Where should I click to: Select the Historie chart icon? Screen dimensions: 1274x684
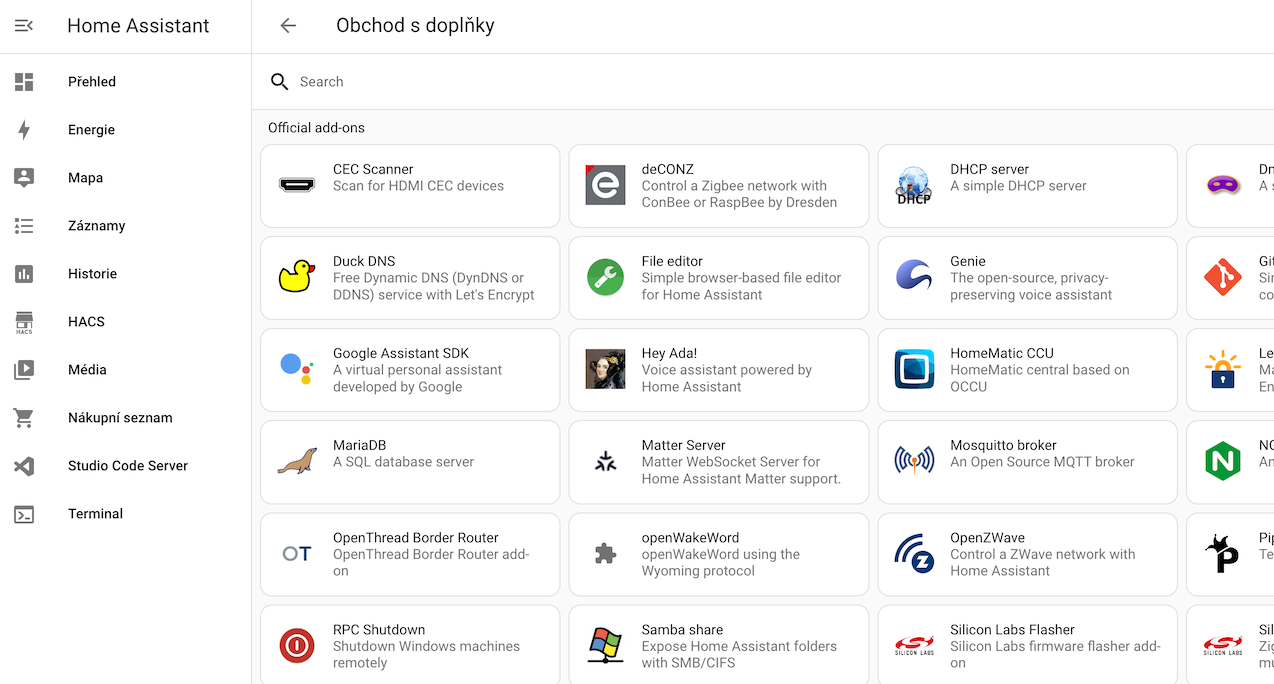point(23,273)
